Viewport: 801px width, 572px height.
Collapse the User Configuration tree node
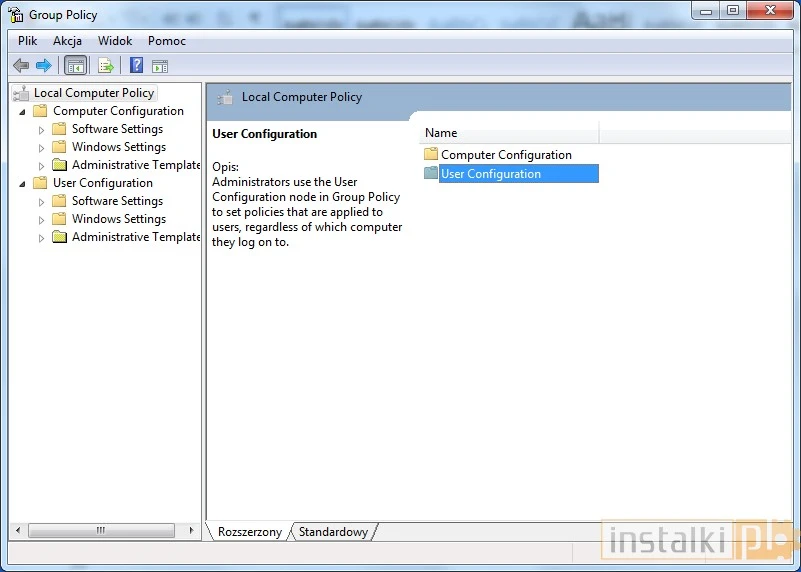click(x=22, y=183)
